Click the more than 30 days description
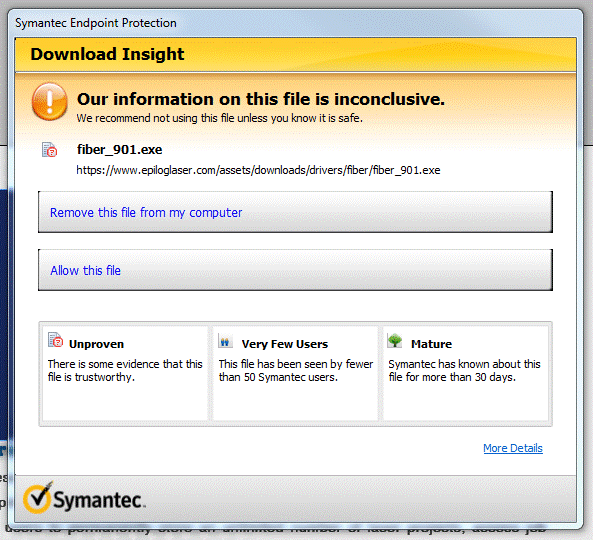This screenshot has width=593, height=540. 464,371
